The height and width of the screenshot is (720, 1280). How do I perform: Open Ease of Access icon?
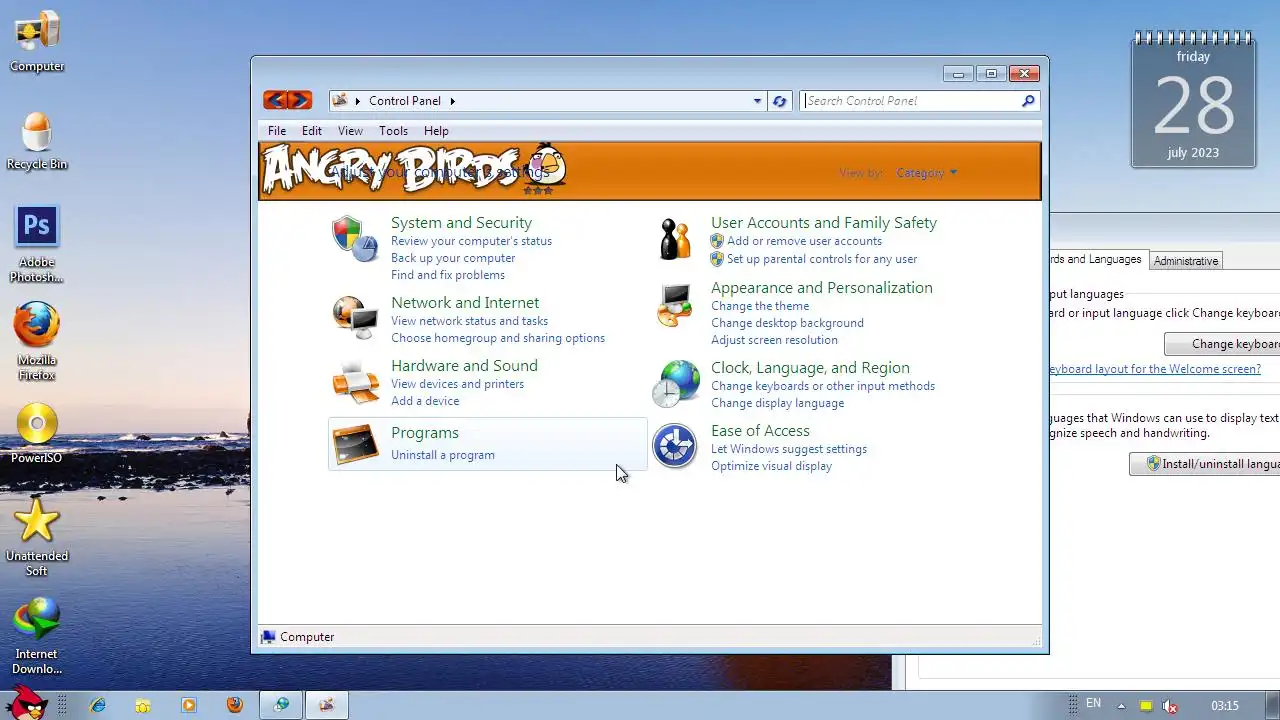(675, 446)
